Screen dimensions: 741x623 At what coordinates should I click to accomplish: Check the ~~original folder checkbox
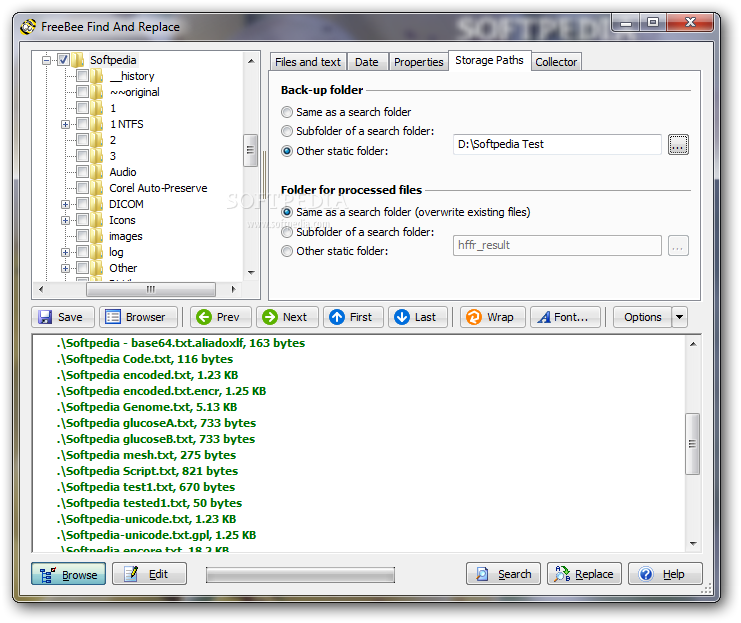point(82,92)
